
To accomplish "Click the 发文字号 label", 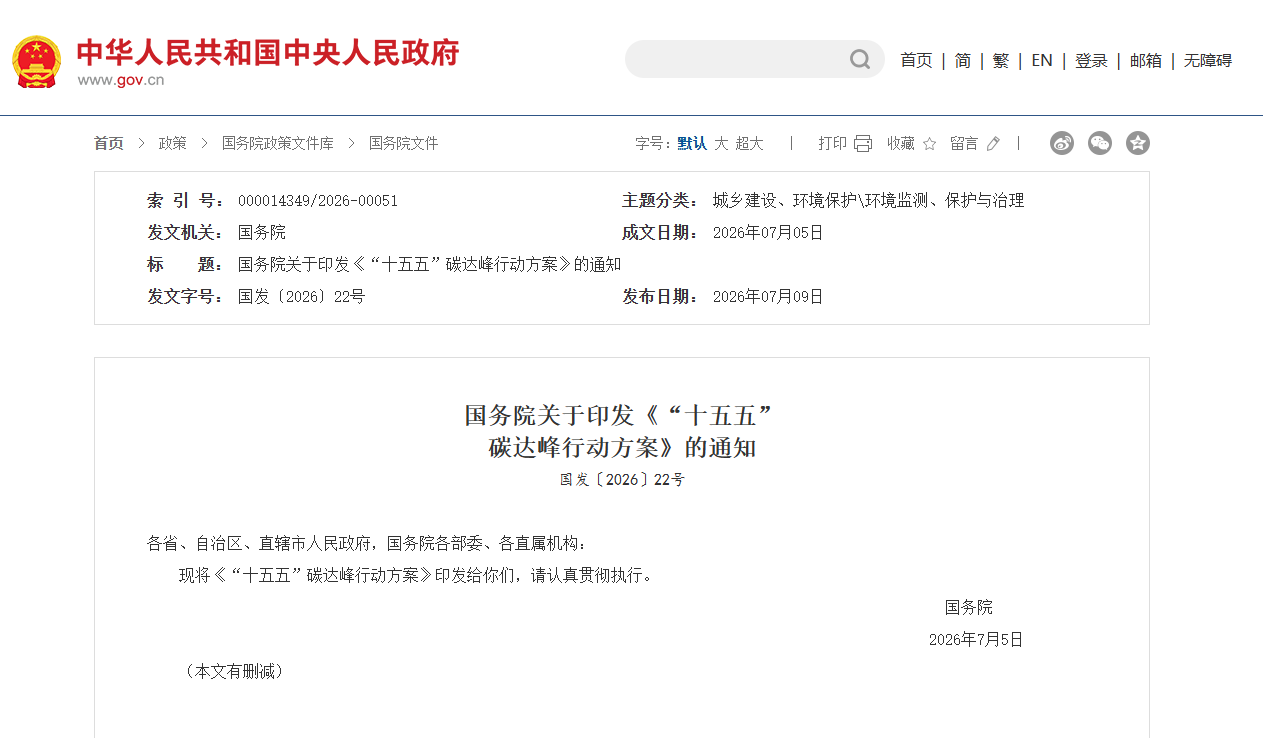I will point(186,297).
